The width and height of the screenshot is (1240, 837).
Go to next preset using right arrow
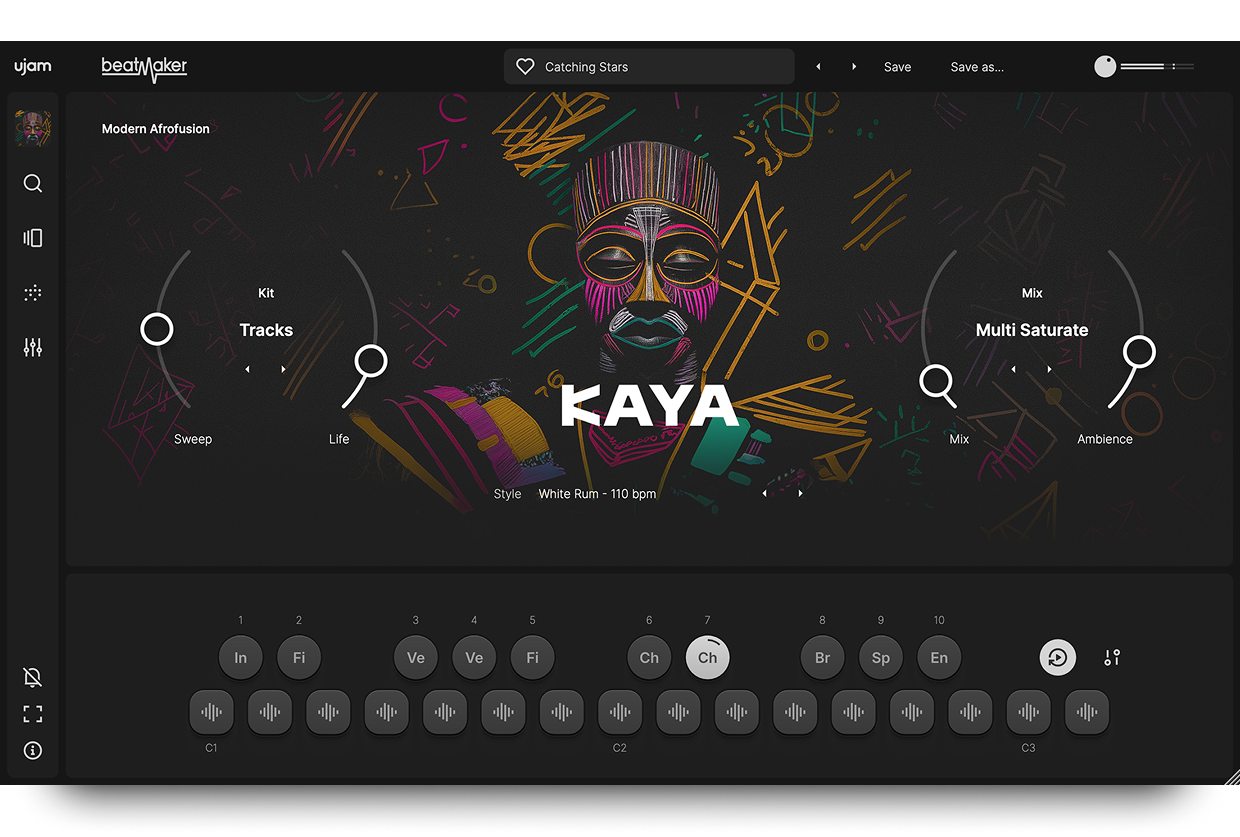(x=853, y=67)
